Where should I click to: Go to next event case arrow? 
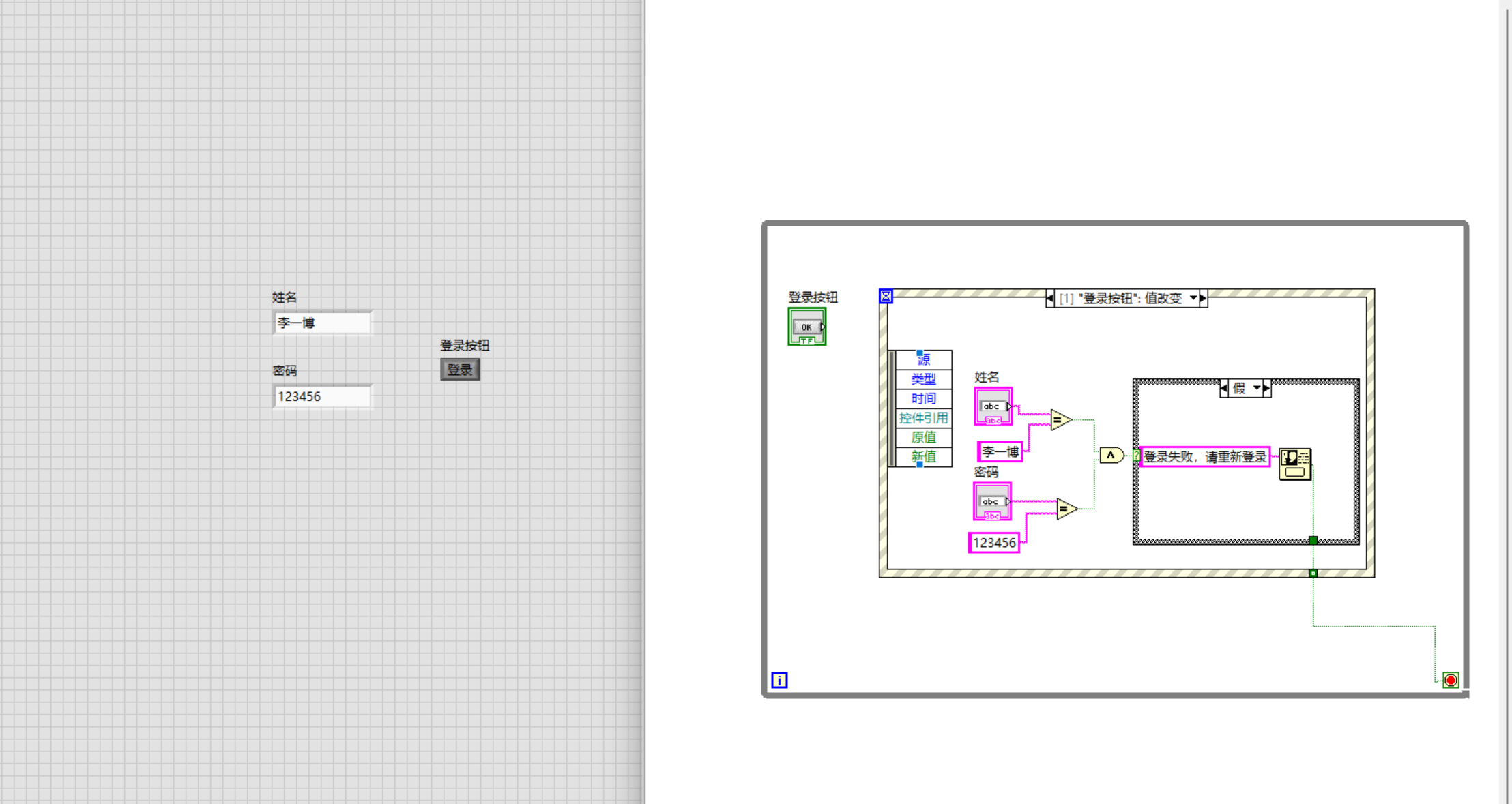click(1203, 298)
